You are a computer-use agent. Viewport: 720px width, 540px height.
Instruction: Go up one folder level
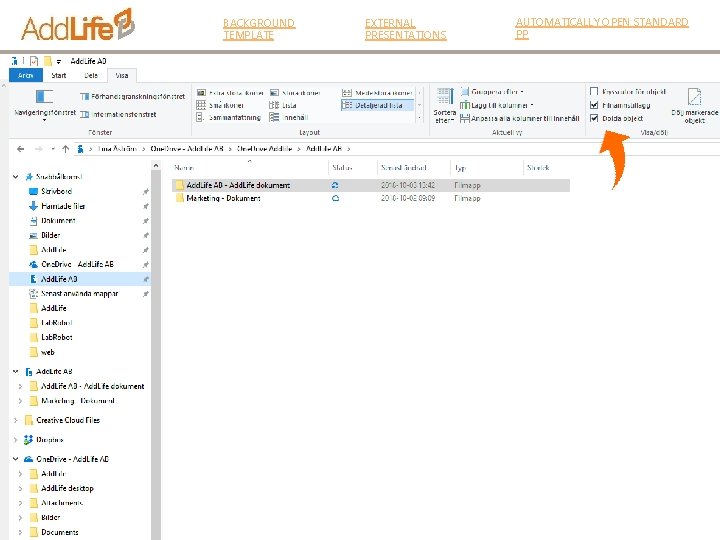[x=66, y=149]
